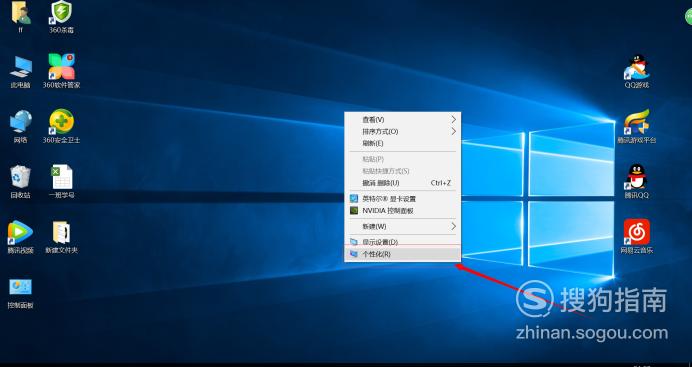Expand the 排序方式(O) submenu

(x=402, y=131)
